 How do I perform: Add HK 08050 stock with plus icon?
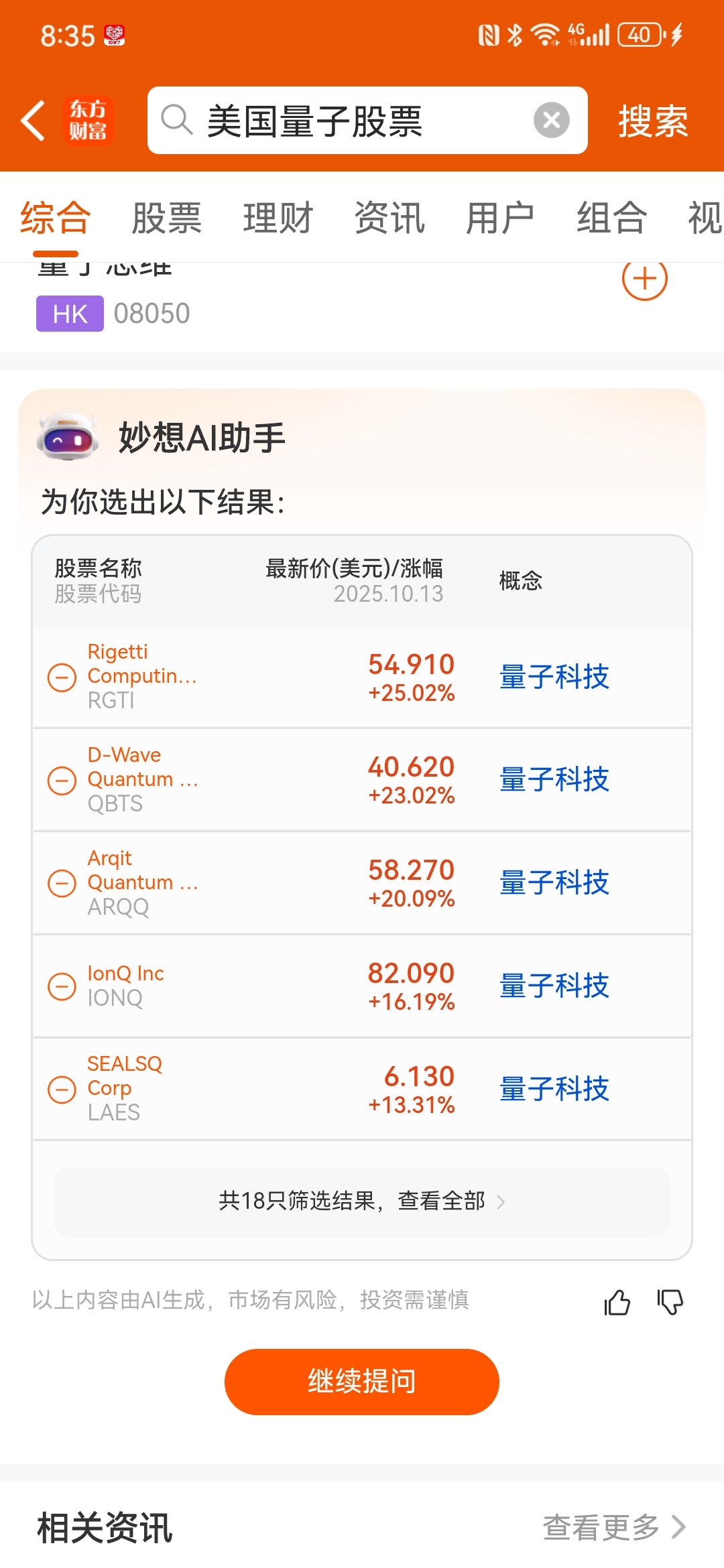(x=644, y=279)
